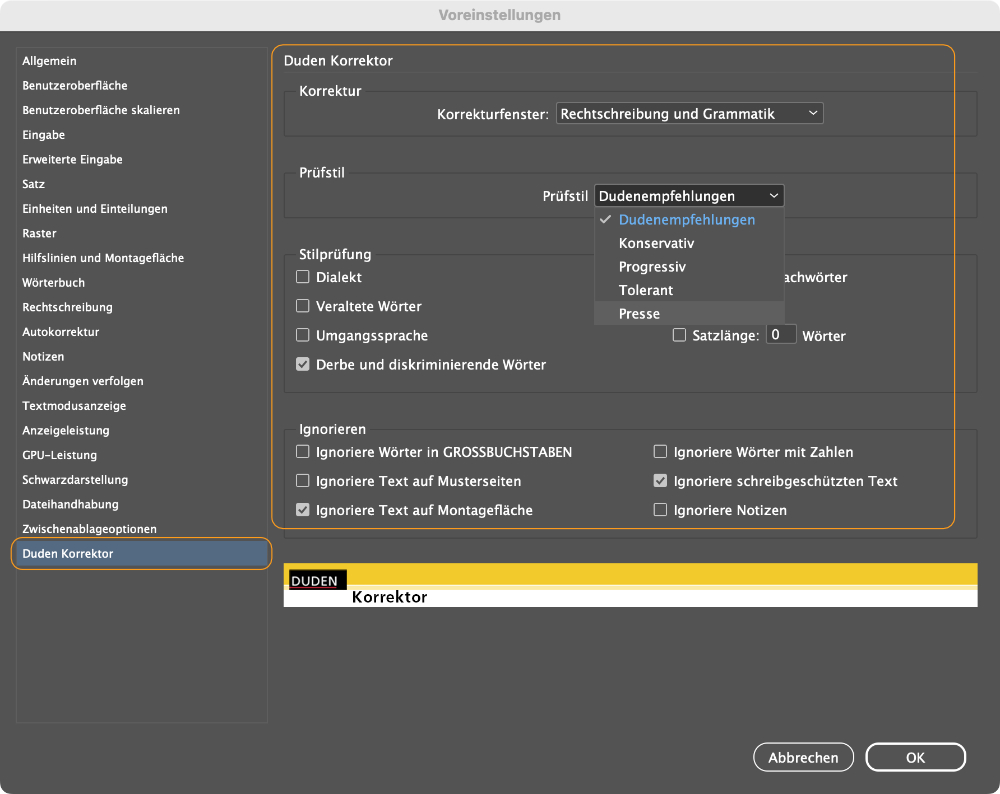
Task: Enable the Satzlänge checkbox
Action: [x=679, y=335]
